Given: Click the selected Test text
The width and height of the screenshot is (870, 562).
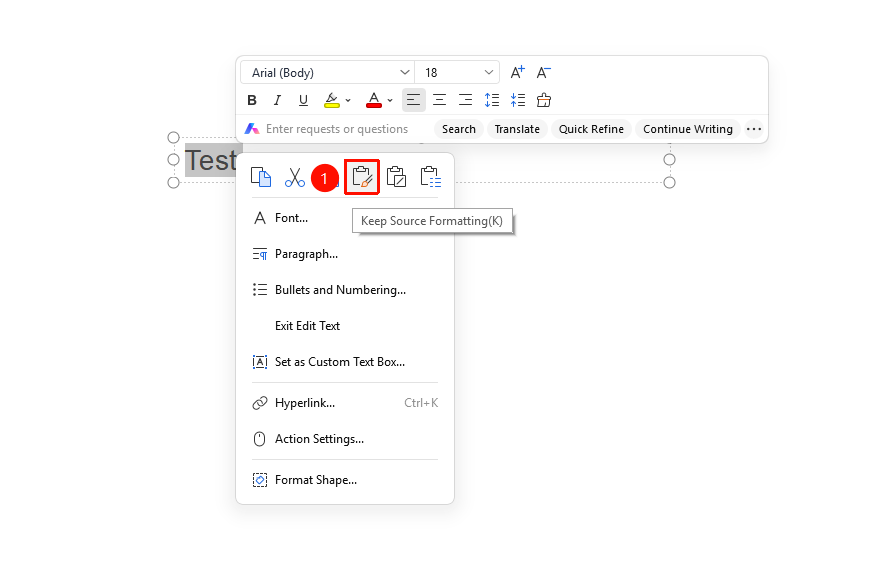Looking at the screenshot, I should pos(210,160).
